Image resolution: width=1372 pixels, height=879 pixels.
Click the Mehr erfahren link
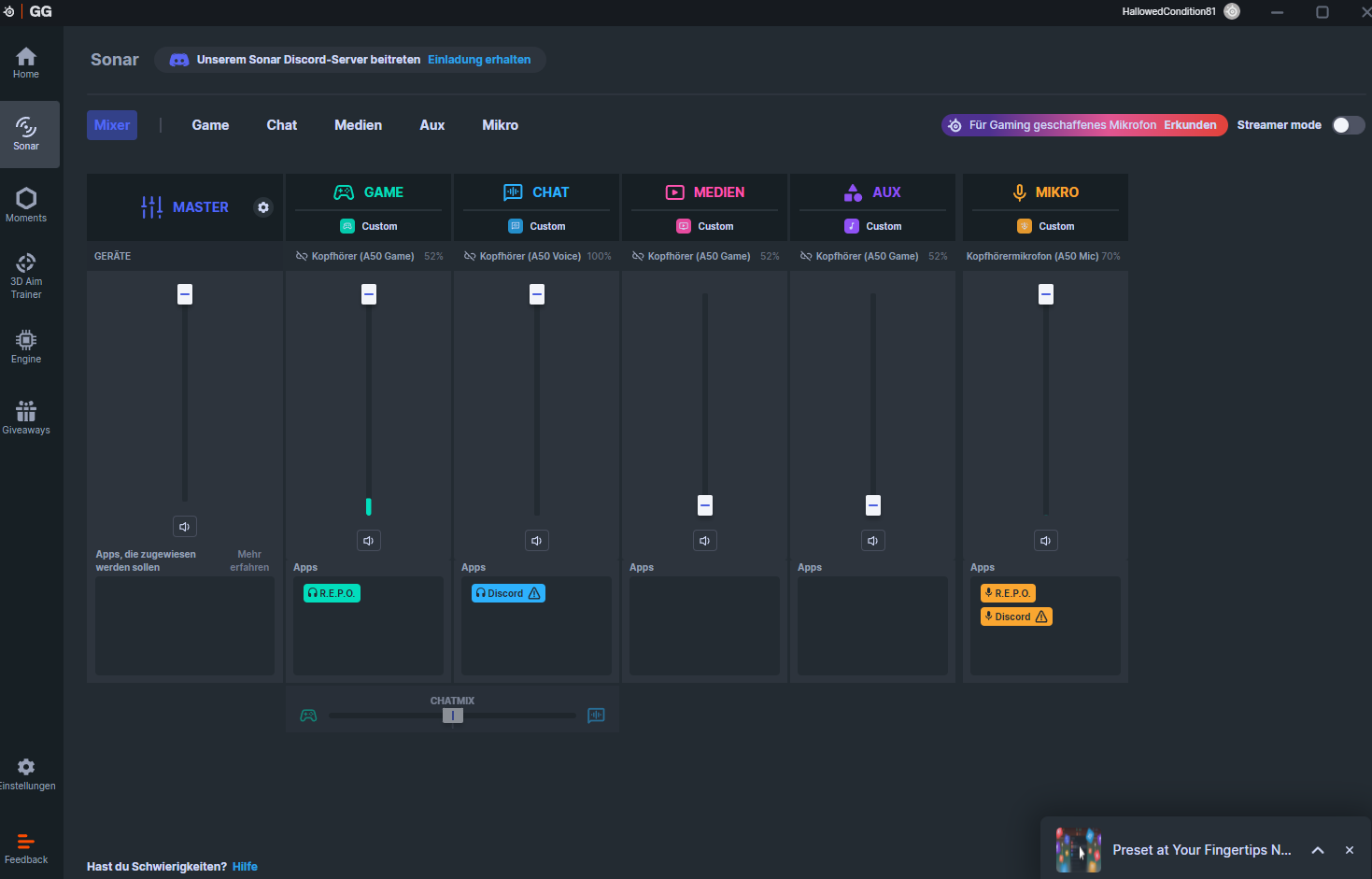tap(249, 560)
